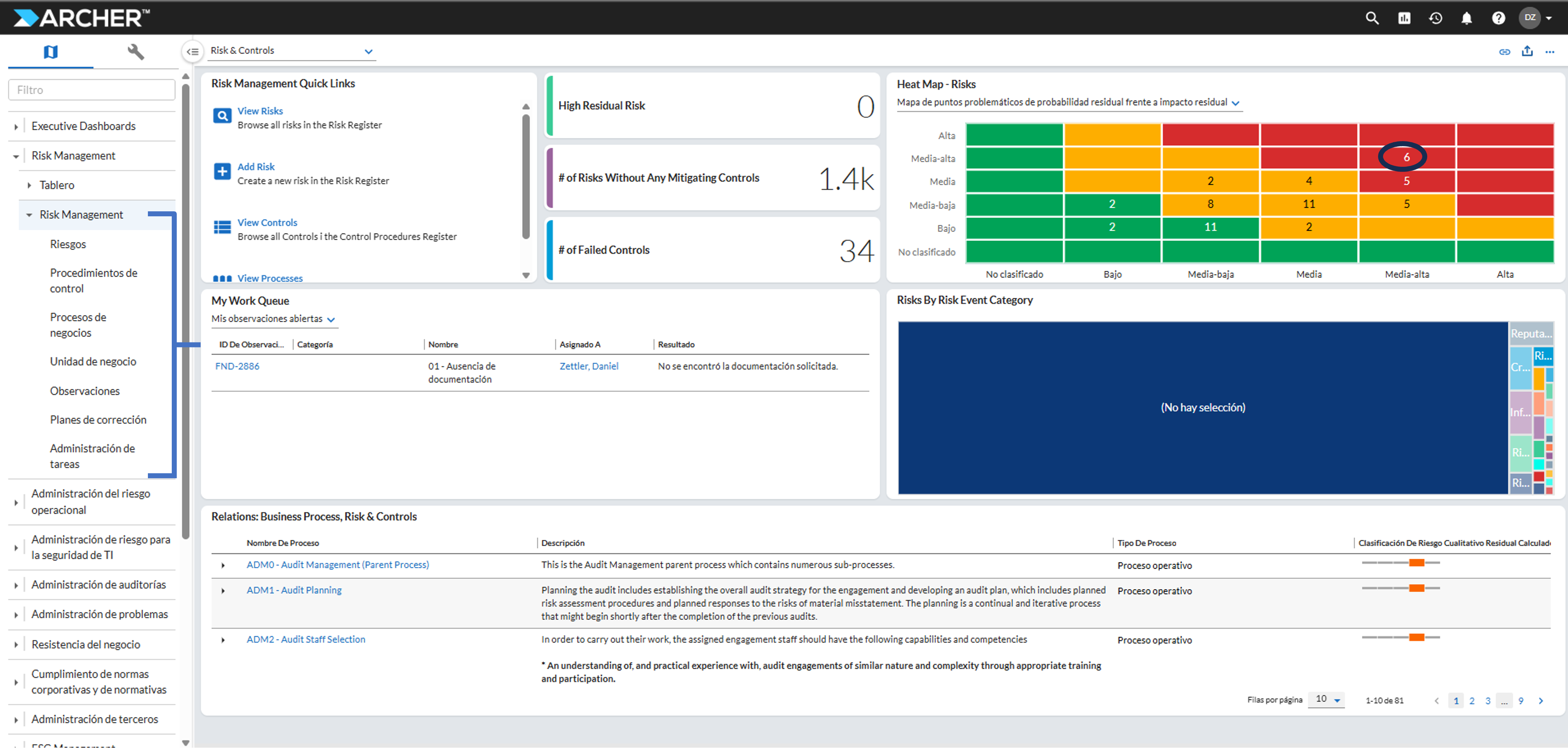
Task: Expand the Executive Dashboards tree node
Action: (x=16, y=127)
